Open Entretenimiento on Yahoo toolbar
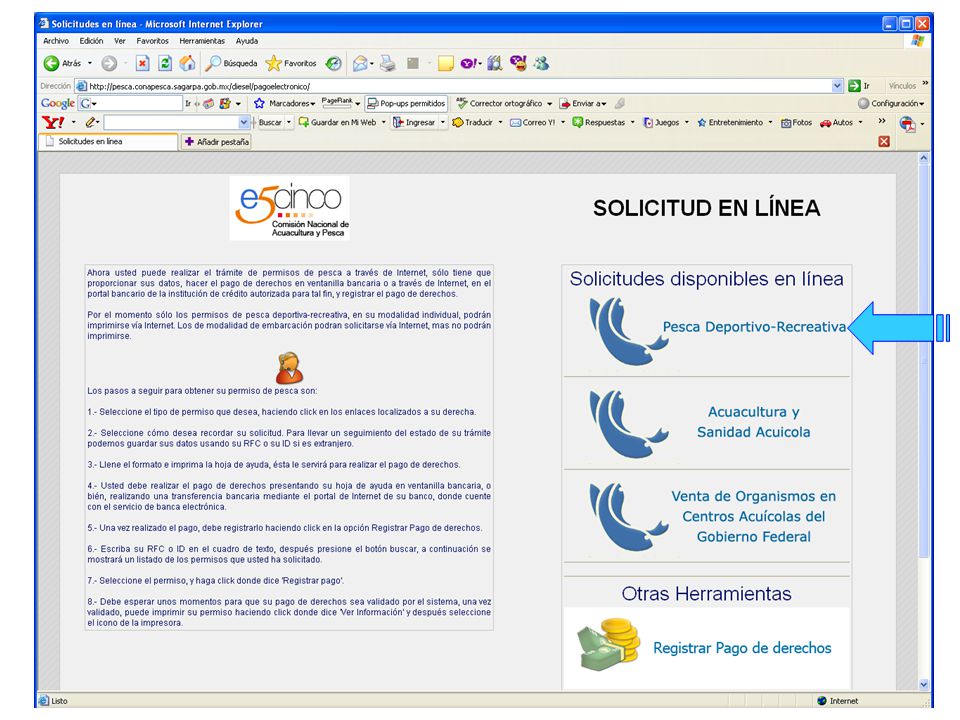Viewport: 960px width, 720px height. tap(730, 122)
